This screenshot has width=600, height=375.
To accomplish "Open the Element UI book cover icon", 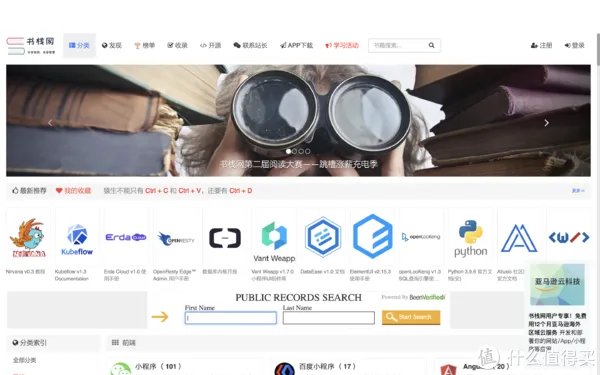I will click(x=373, y=236).
